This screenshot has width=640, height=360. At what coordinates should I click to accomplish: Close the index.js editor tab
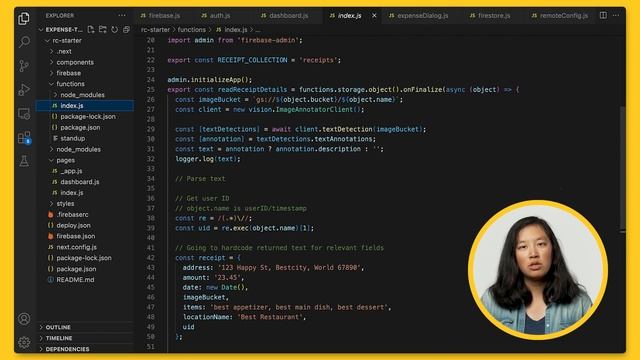374,16
